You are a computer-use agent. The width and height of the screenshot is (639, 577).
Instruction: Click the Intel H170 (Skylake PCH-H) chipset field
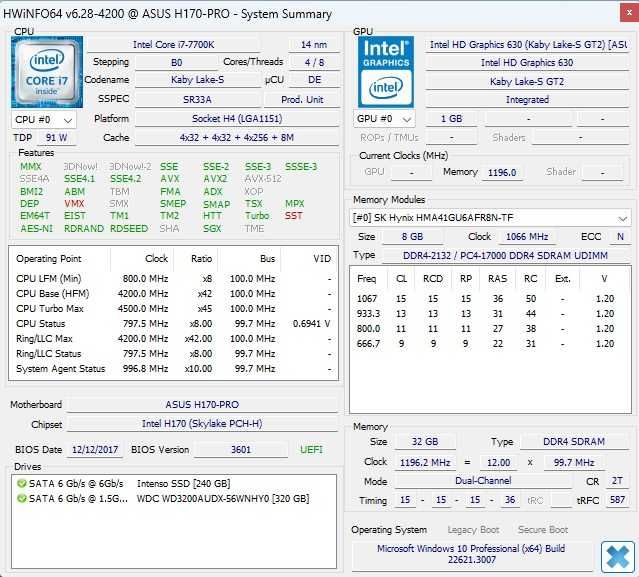[x=202, y=424]
